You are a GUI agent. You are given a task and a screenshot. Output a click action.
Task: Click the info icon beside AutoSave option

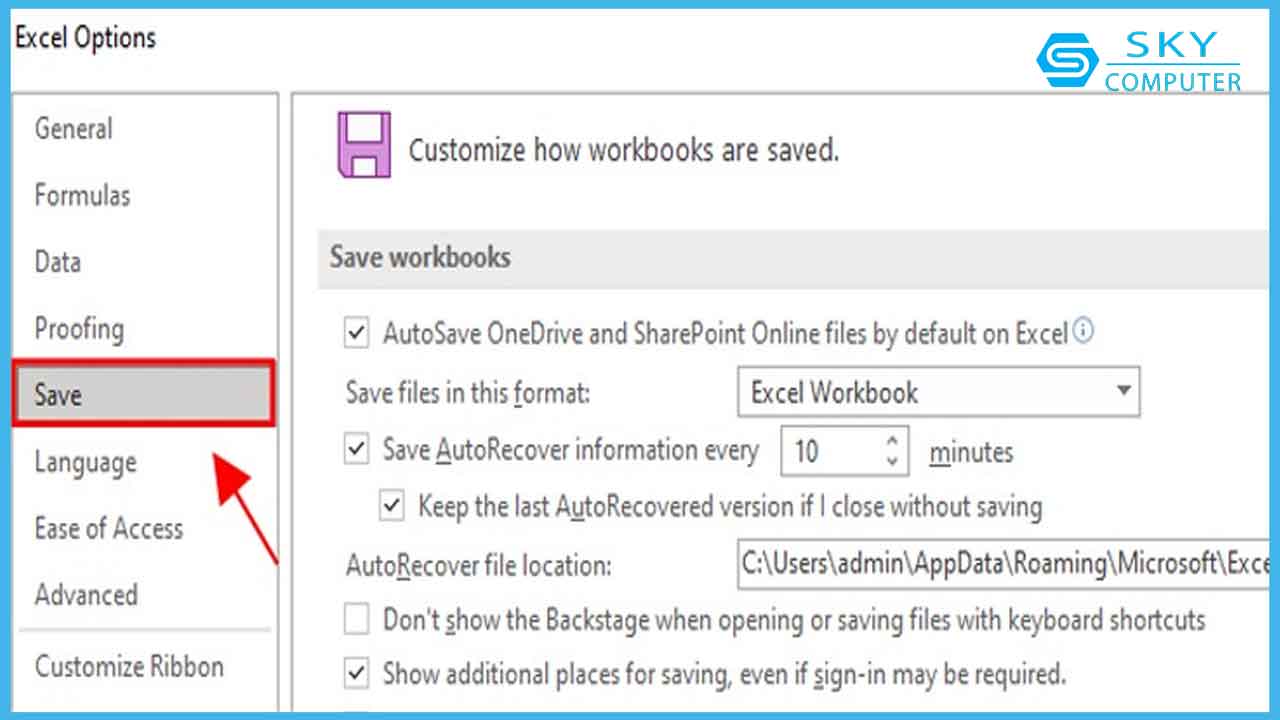click(x=1083, y=331)
